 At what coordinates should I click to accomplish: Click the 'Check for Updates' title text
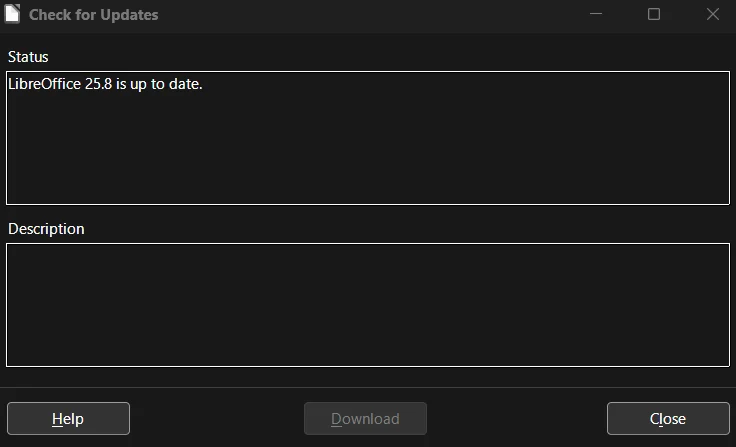(x=93, y=15)
